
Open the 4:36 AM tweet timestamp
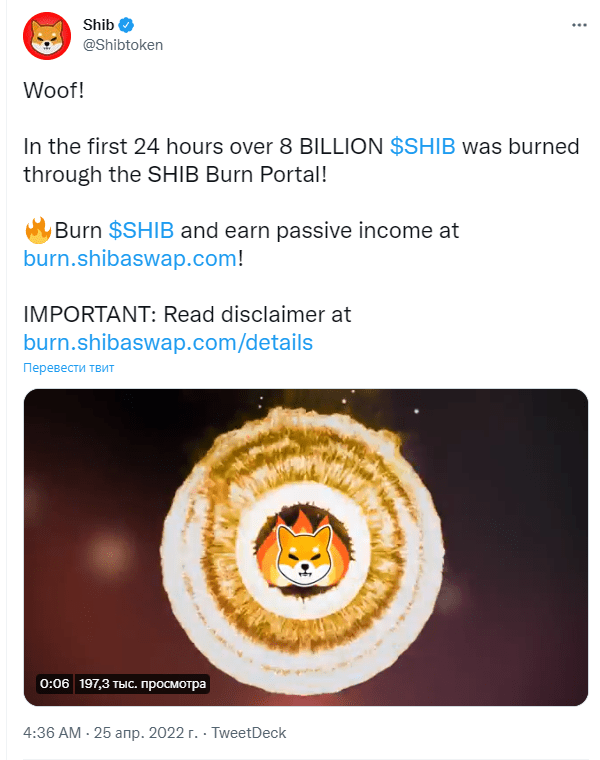point(52,732)
